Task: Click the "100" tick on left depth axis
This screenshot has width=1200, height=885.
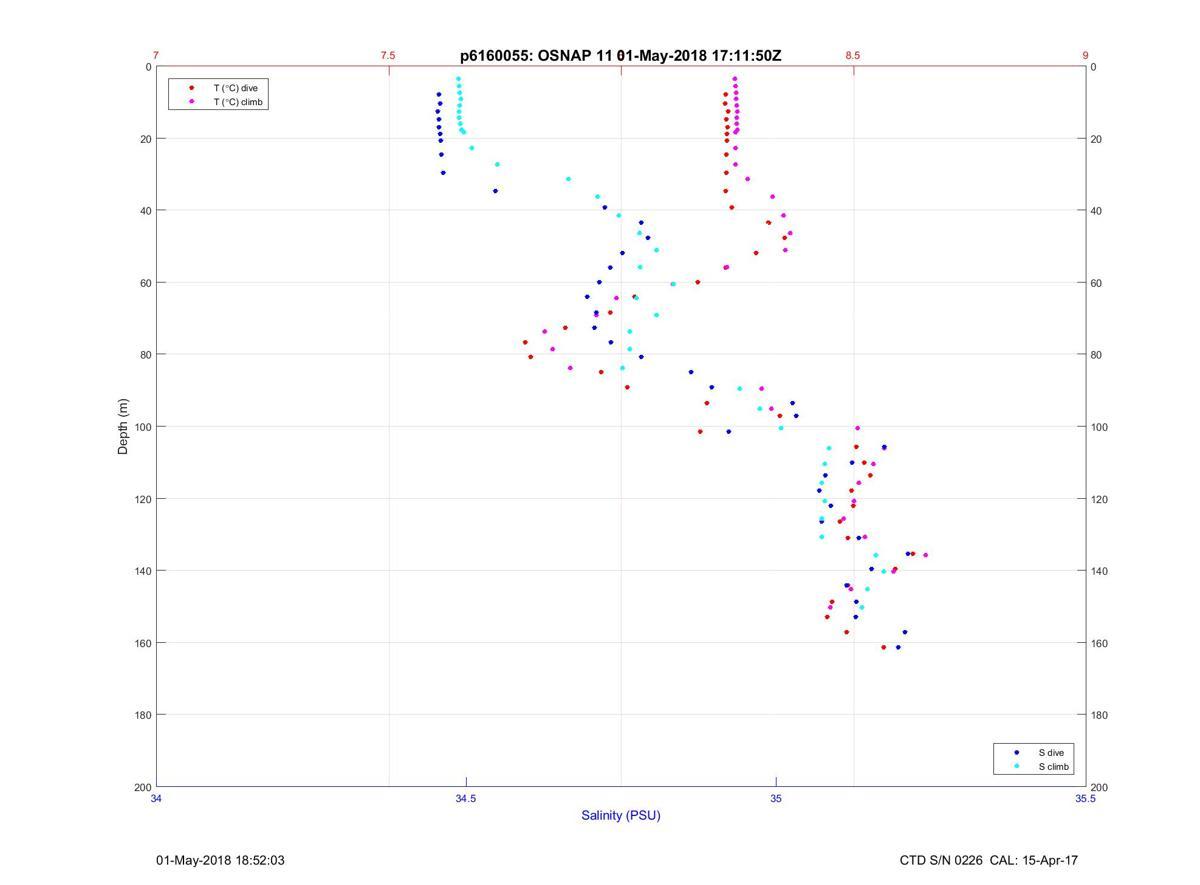Action: (142, 427)
